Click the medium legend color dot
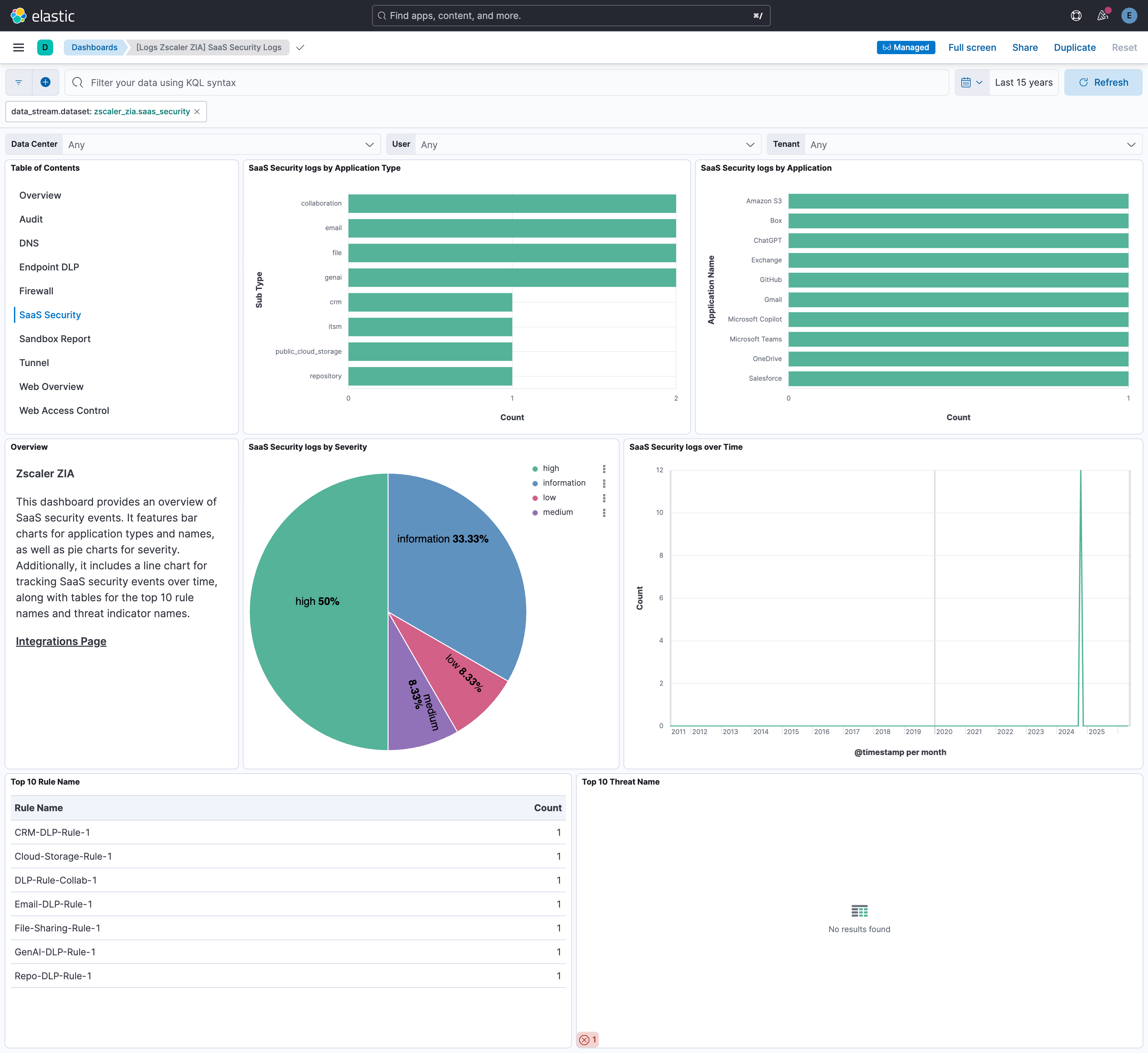The height and width of the screenshot is (1053, 1148). (535, 513)
